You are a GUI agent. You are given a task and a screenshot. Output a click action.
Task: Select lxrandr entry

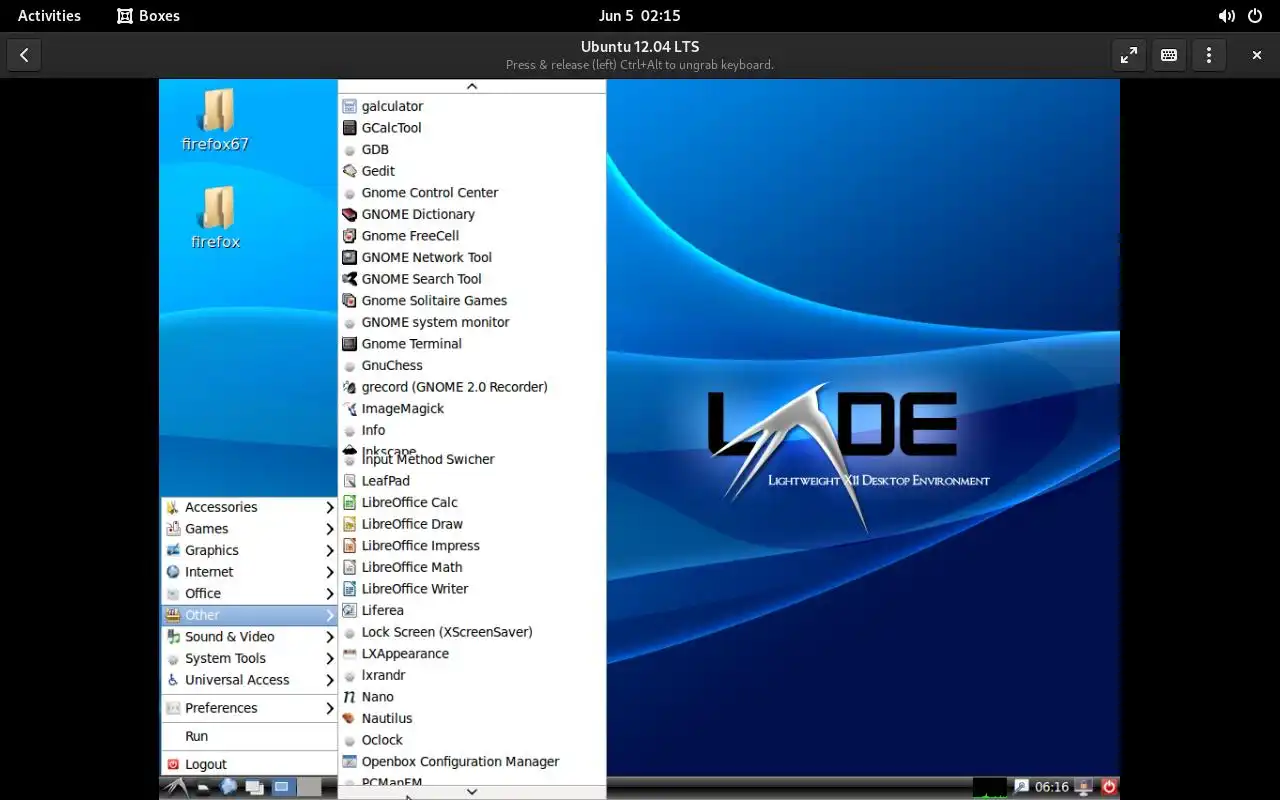coord(472,675)
